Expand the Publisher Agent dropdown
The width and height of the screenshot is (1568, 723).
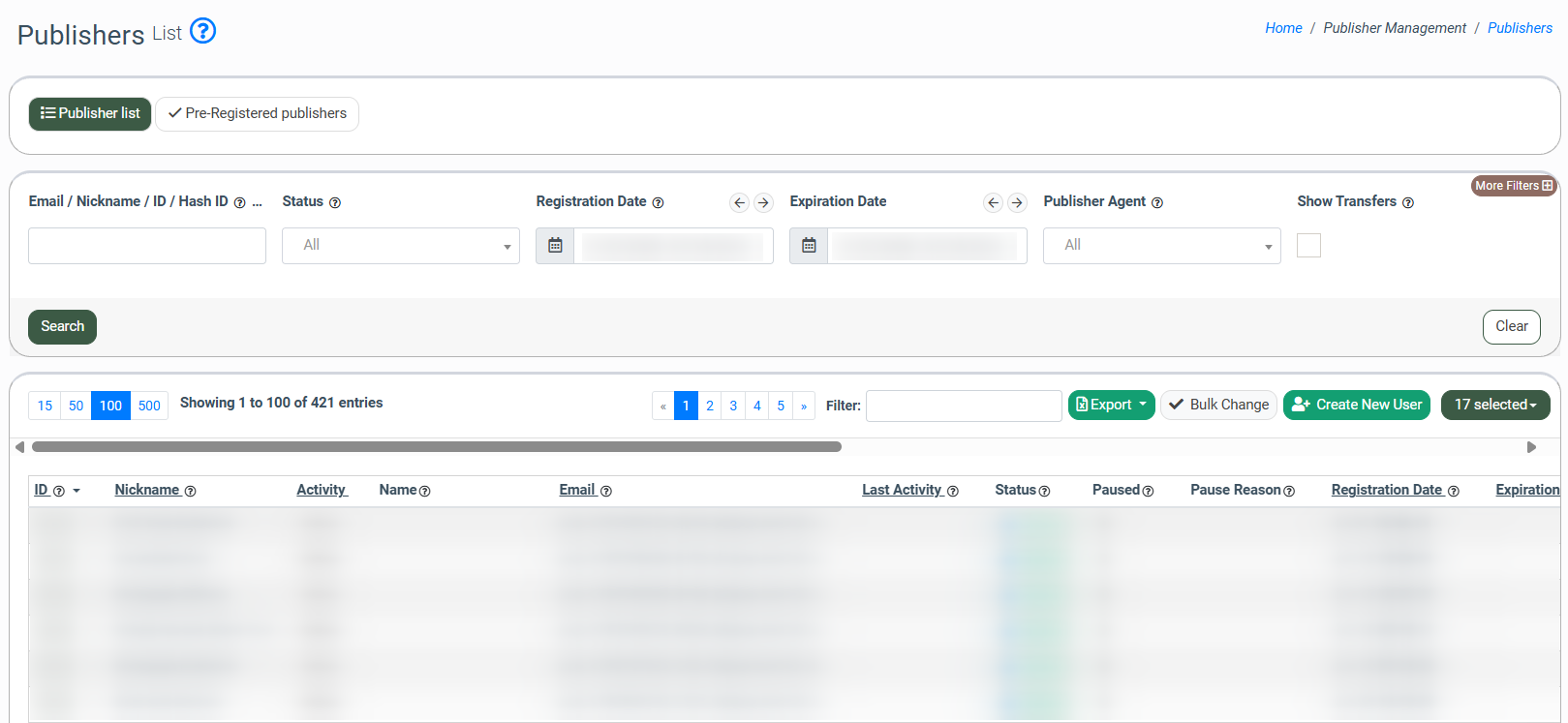[x=1161, y=246]
